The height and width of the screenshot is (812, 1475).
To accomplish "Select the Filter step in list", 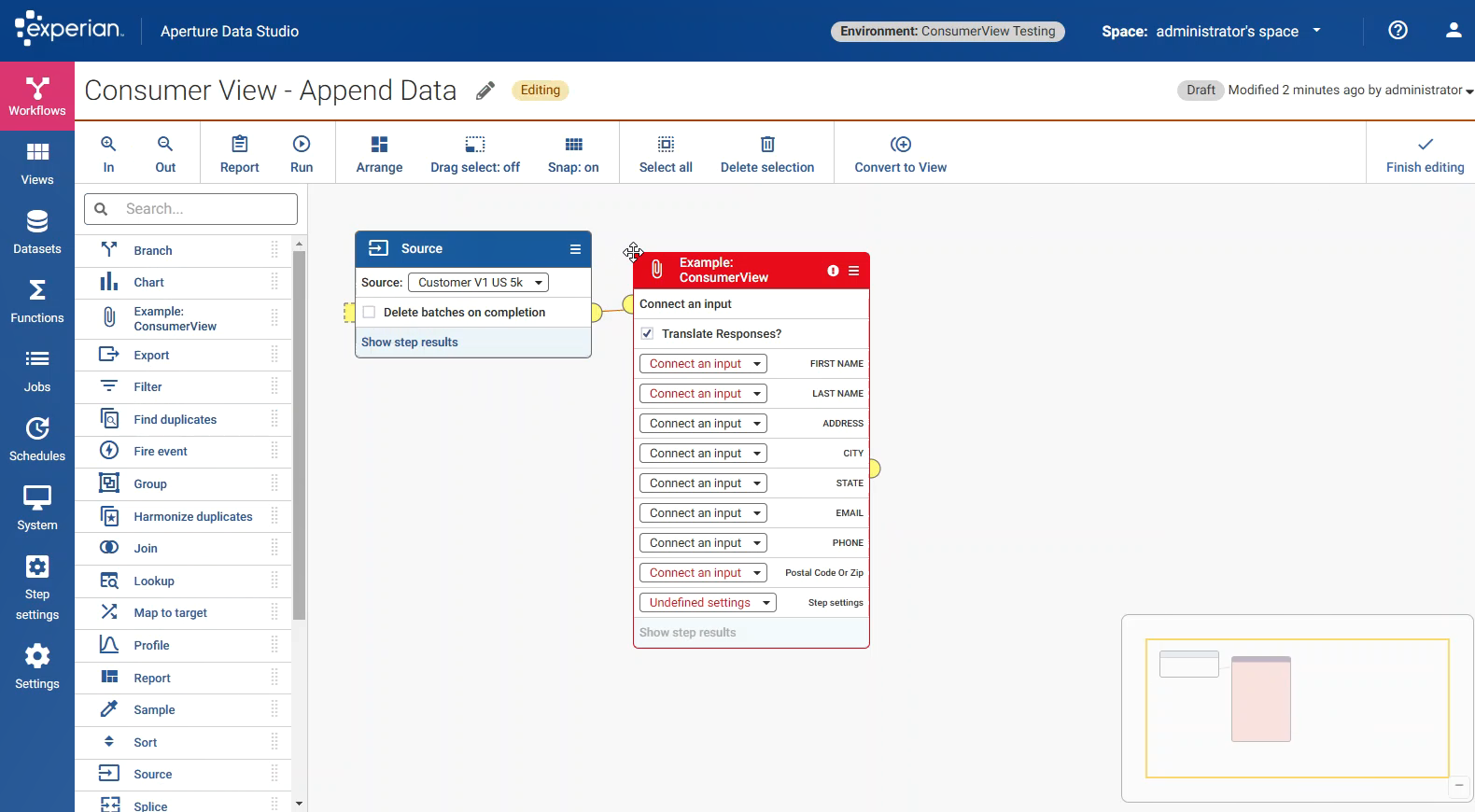I will [x=183, y=386].
